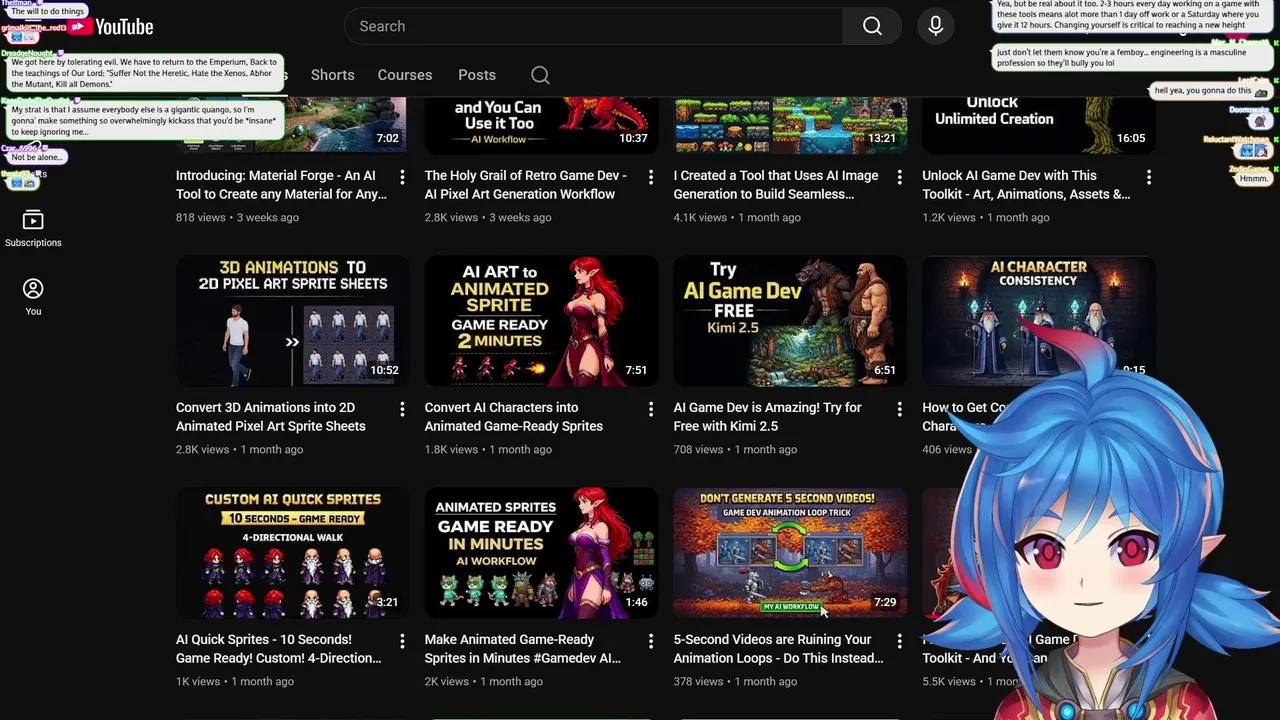Click '1K views • 1 month ago' text
1280x720 pixels.
pyautogui.click(x=235, y=681)
